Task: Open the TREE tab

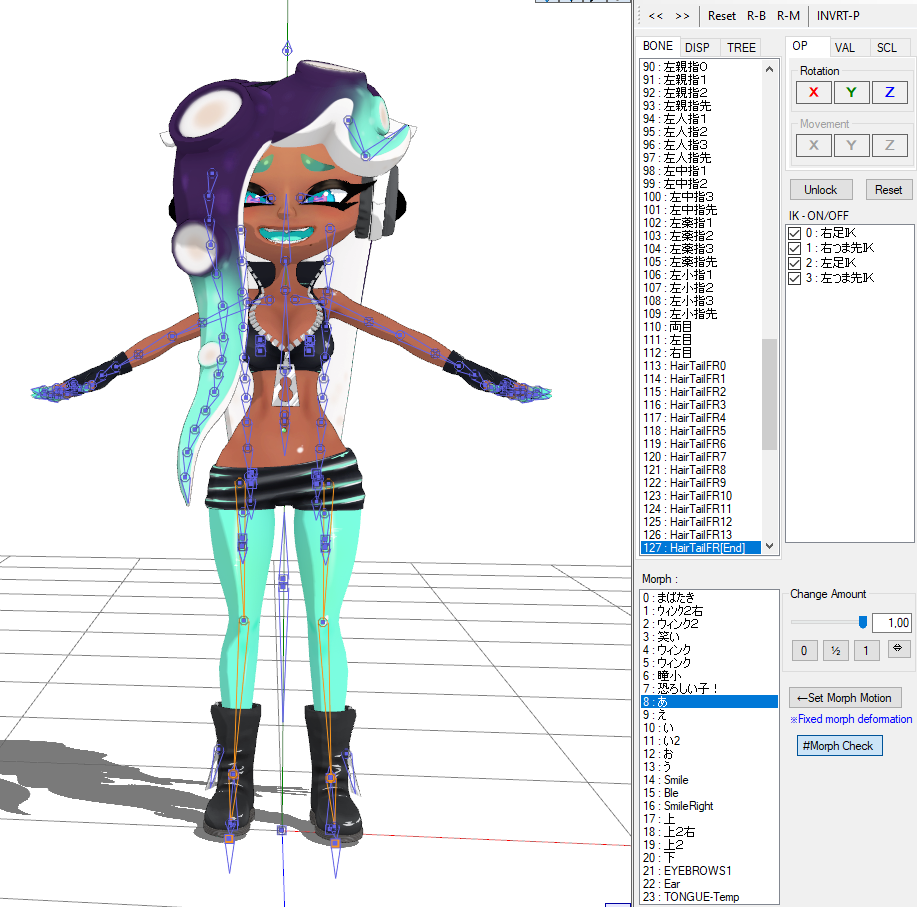Action: coord(741,47)
